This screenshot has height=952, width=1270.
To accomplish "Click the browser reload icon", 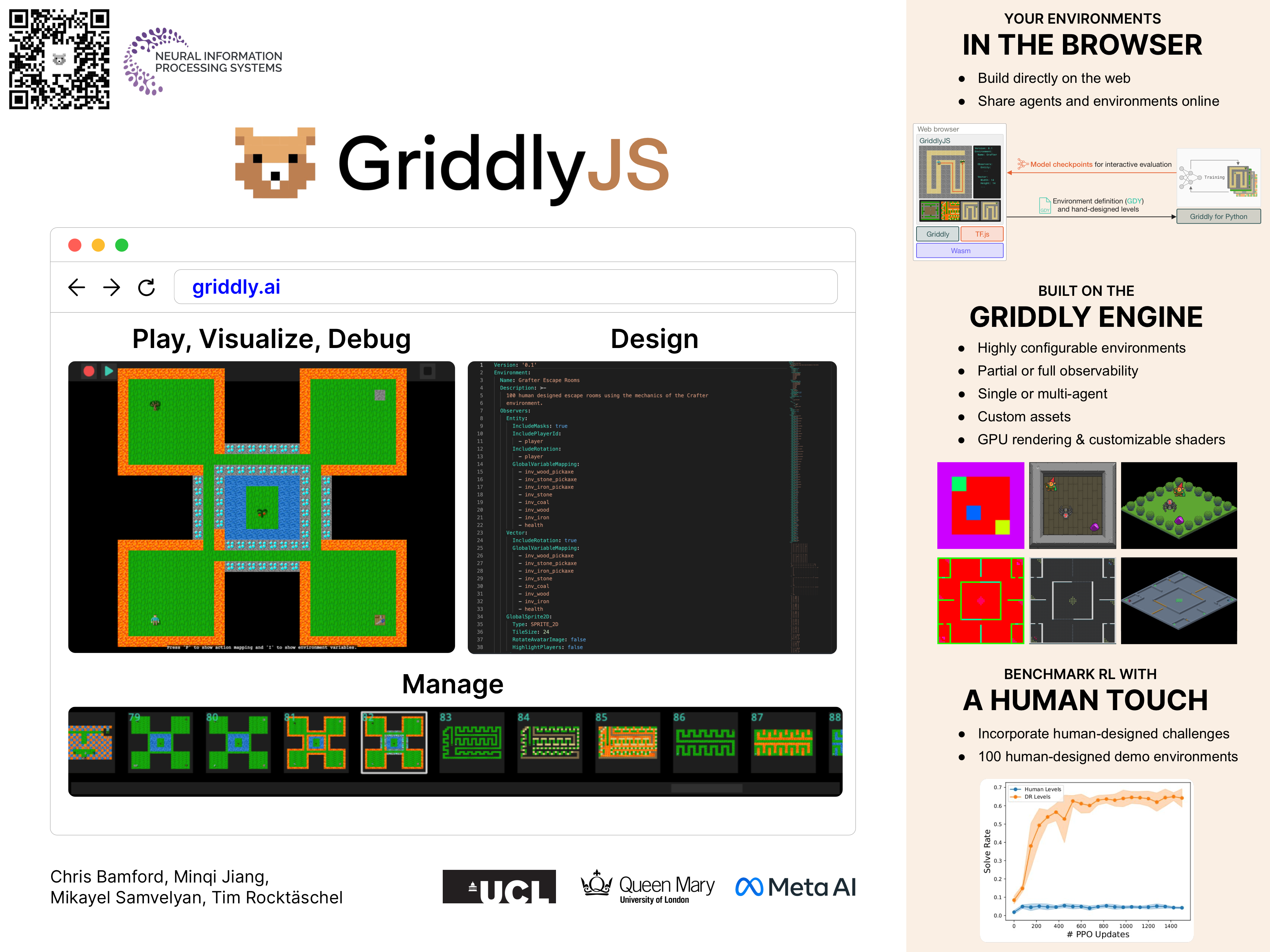I will coord(146,287).
